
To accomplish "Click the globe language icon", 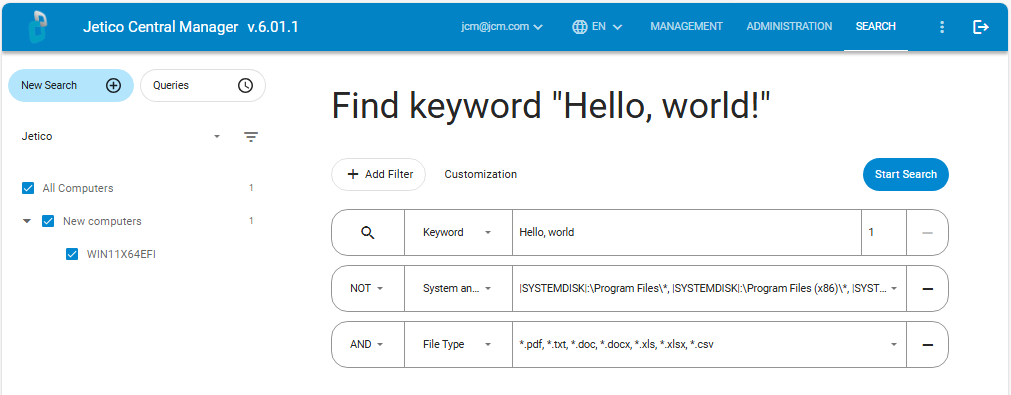I will click(x=579, y=27).
